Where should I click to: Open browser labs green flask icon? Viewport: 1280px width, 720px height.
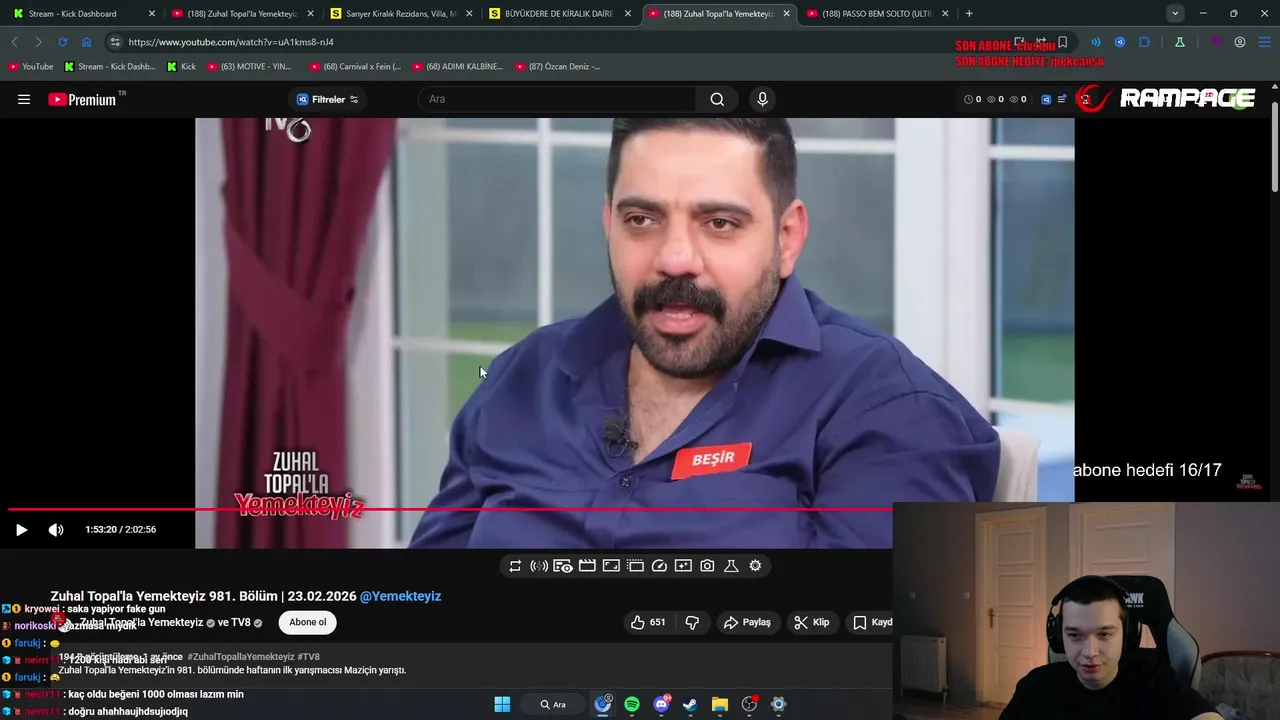pos(1180,42)
